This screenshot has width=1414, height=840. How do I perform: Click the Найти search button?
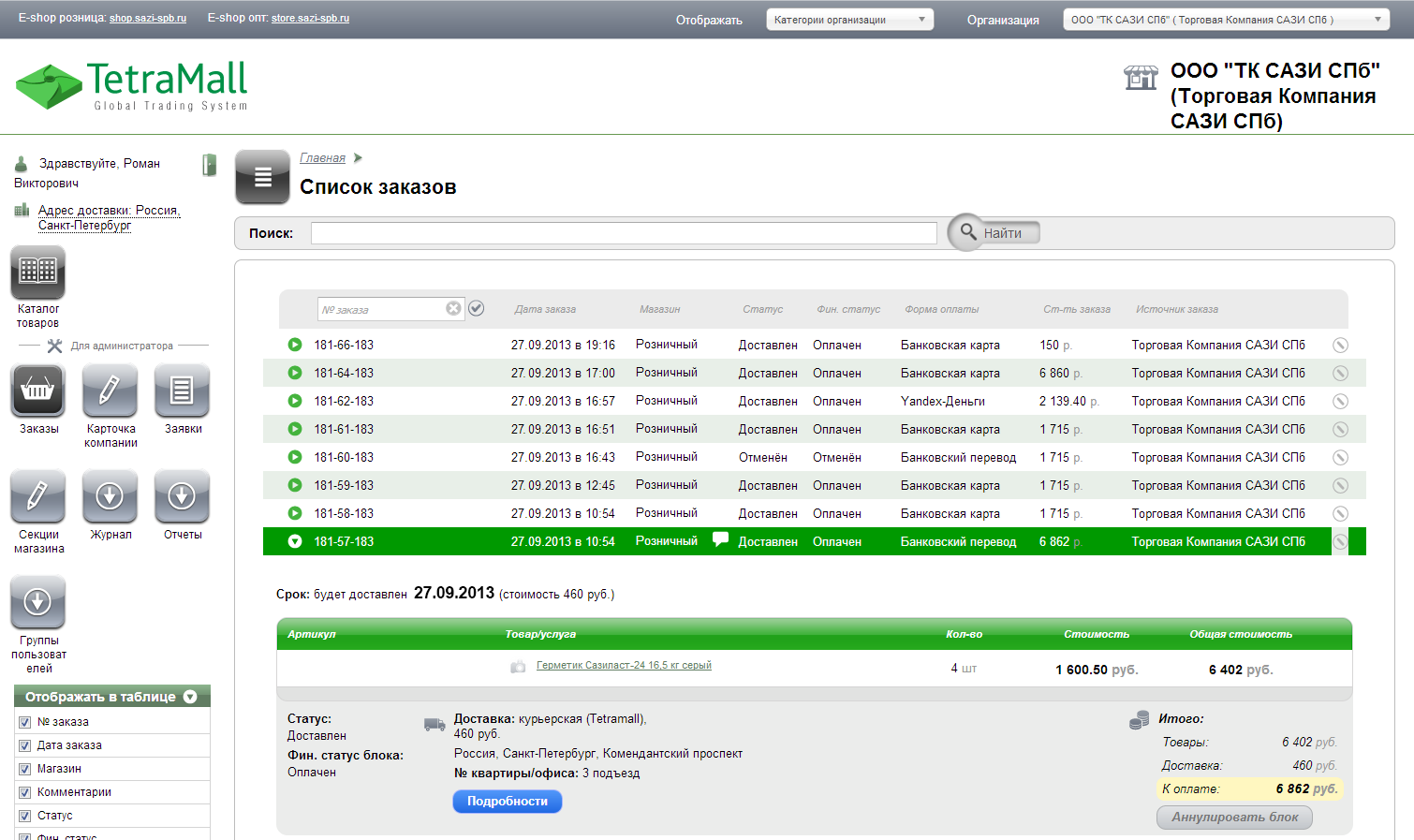tap(994, 232)
